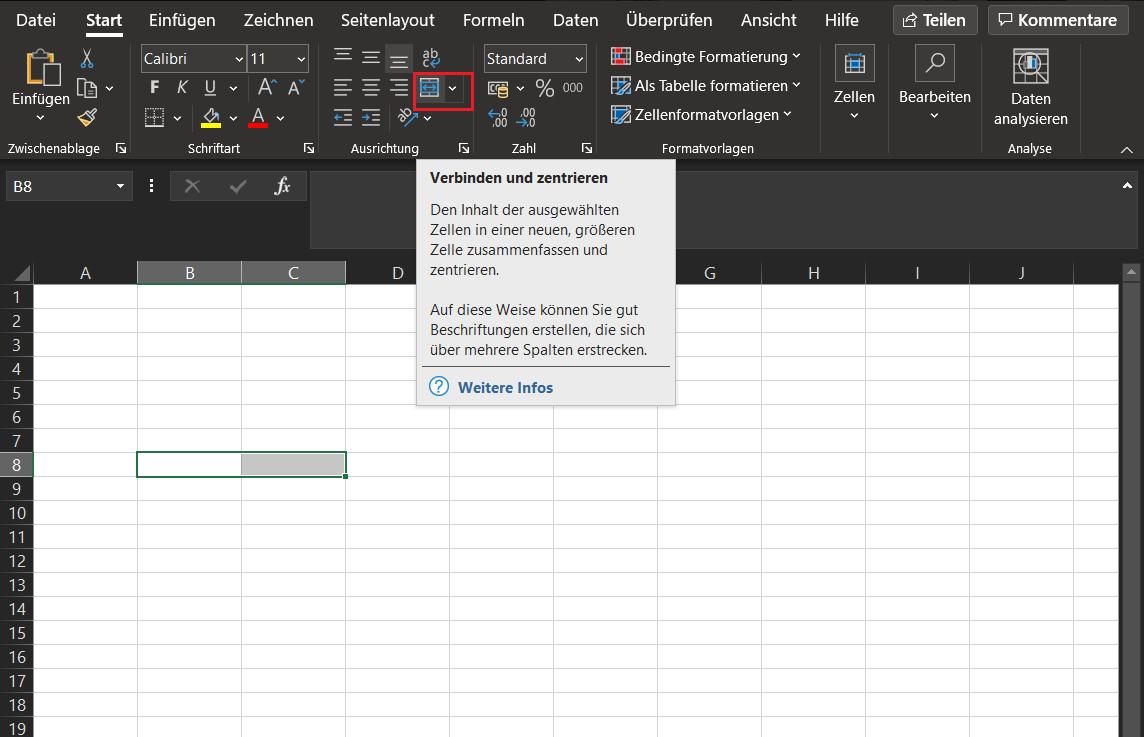Switch to the Formeln tab
This screenshot has height=737, width=1144.
(493, 20)
